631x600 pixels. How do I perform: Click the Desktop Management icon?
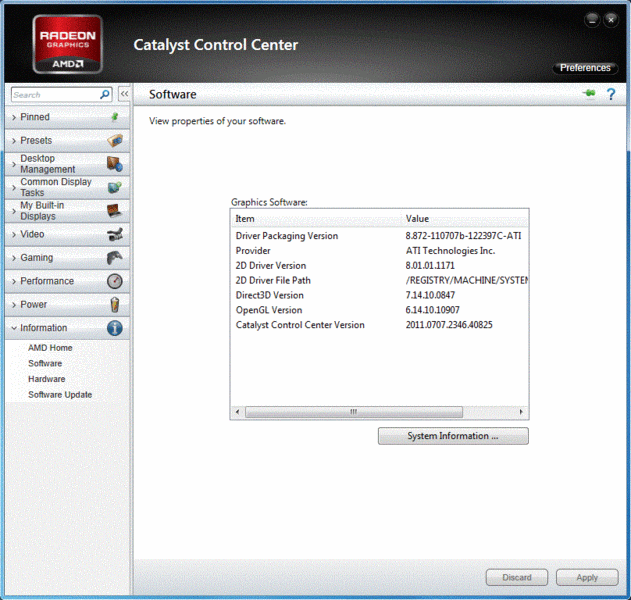pyautogui.click(x=115, y=164)
